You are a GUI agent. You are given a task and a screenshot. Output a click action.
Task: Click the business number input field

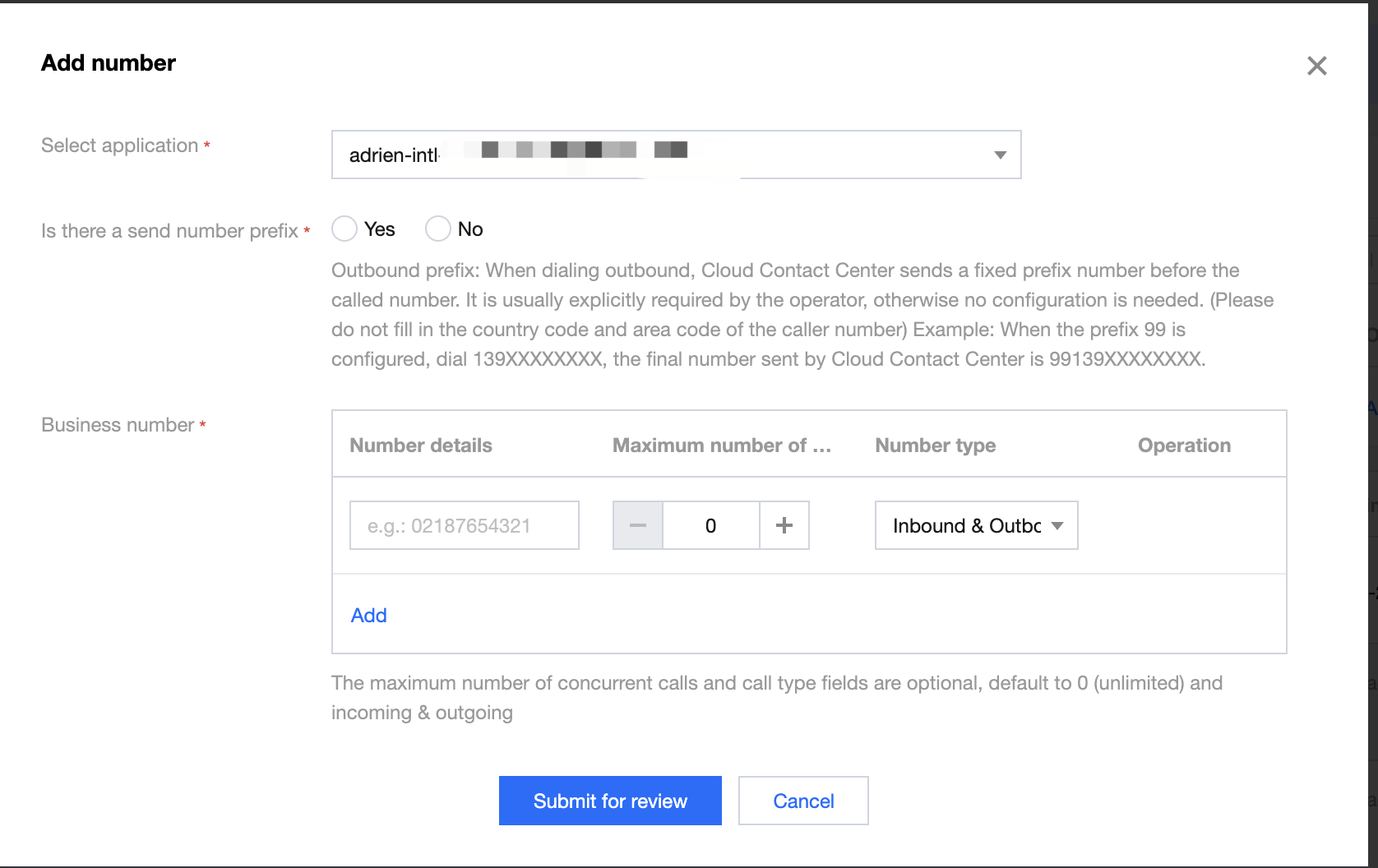pyautogui.click(x=464, y=525)
